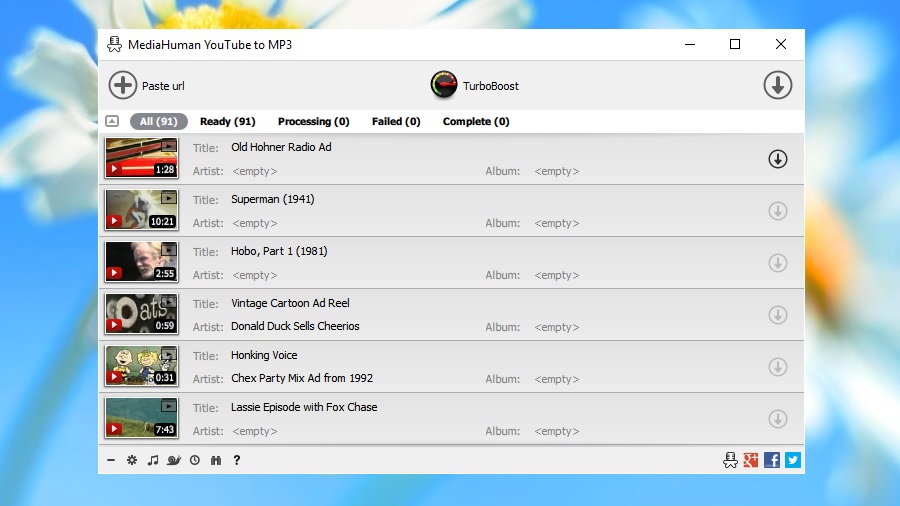This screenshot has width=900, height=506.
Task: Download the Superman (1941) track
Action: point(778,211)
